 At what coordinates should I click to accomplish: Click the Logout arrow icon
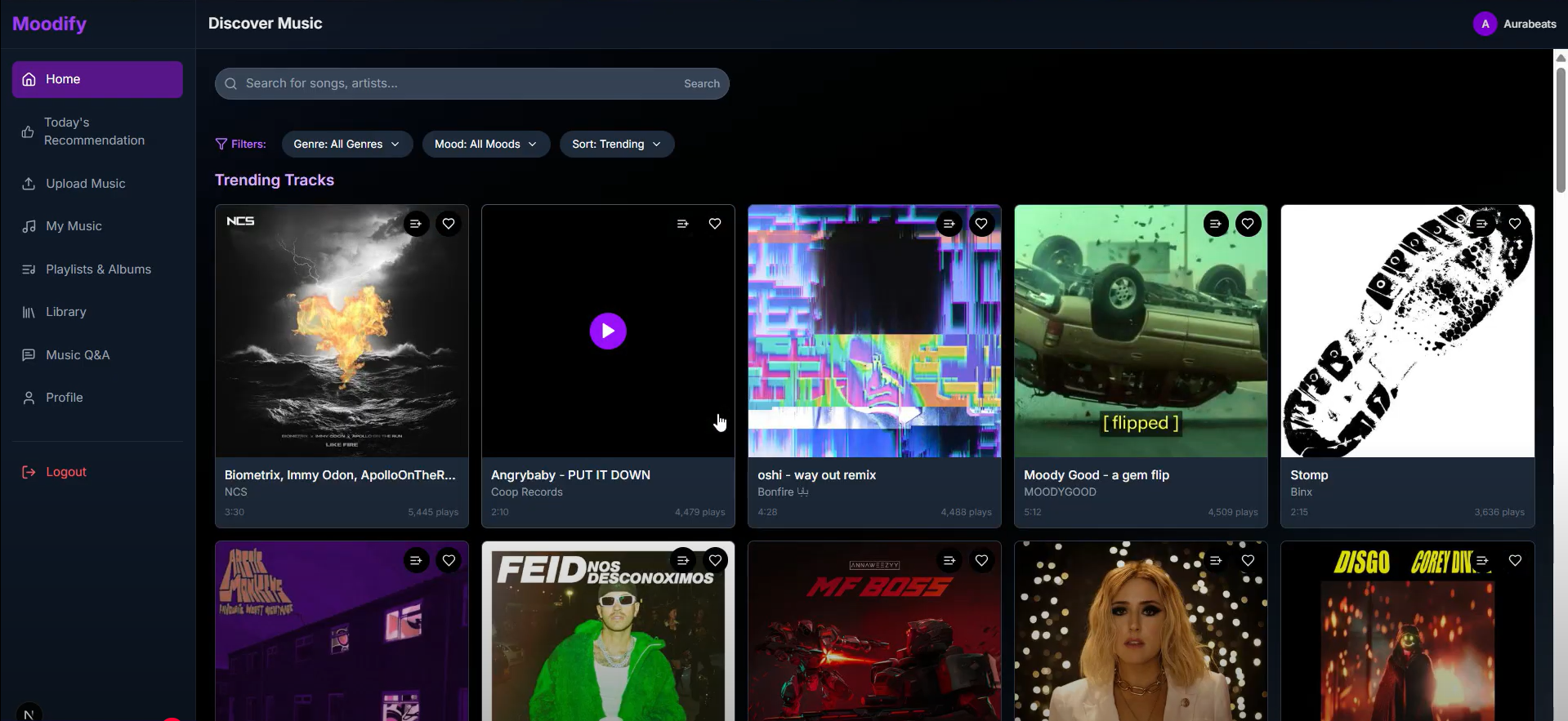click(x=29, y=472)
